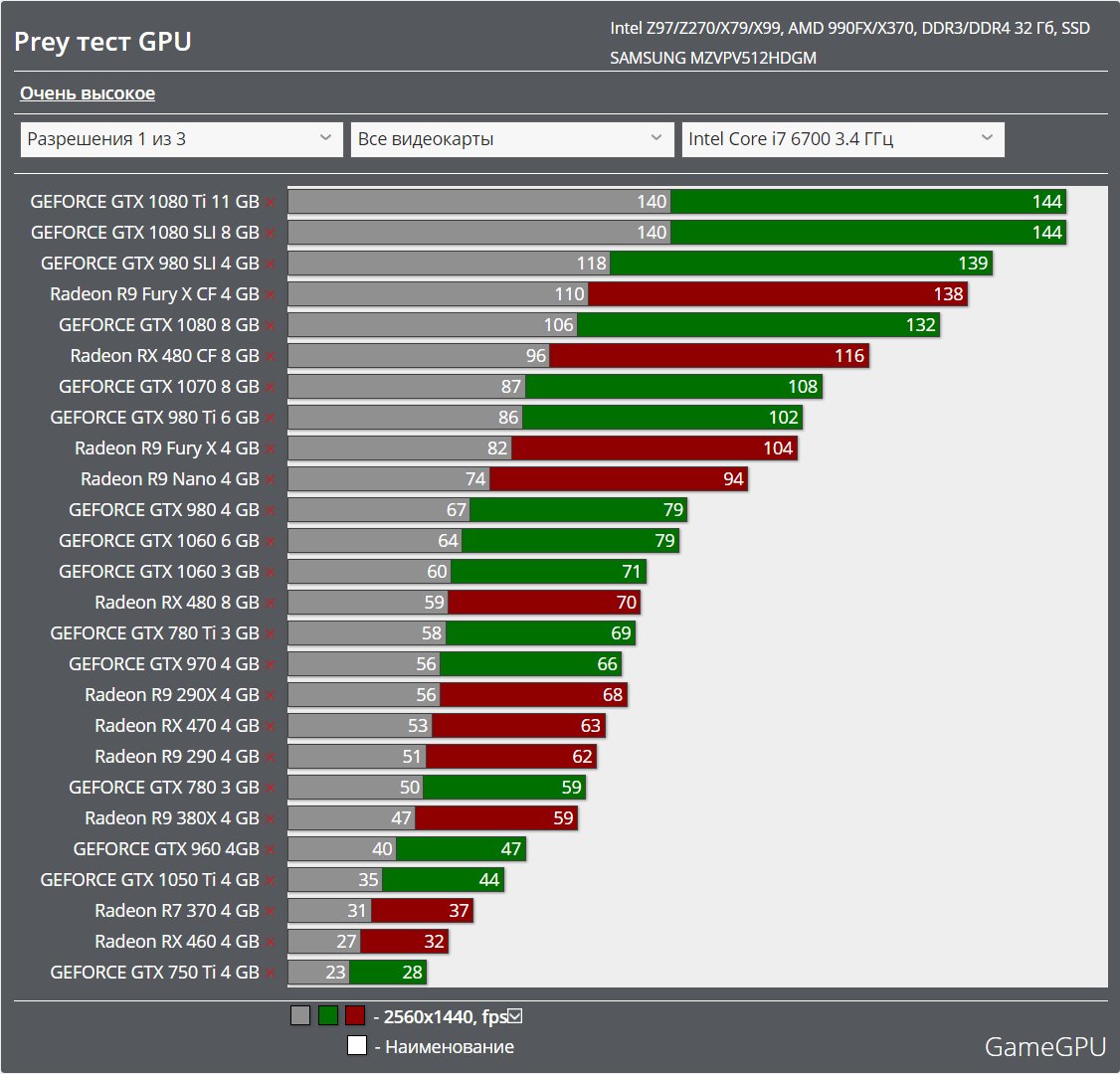The width and height of the screenshot is (1120, 1074).
Task: Click the 116 value on RX 480 CF bar
Action: pyautogui.click(x=849, y=356)
